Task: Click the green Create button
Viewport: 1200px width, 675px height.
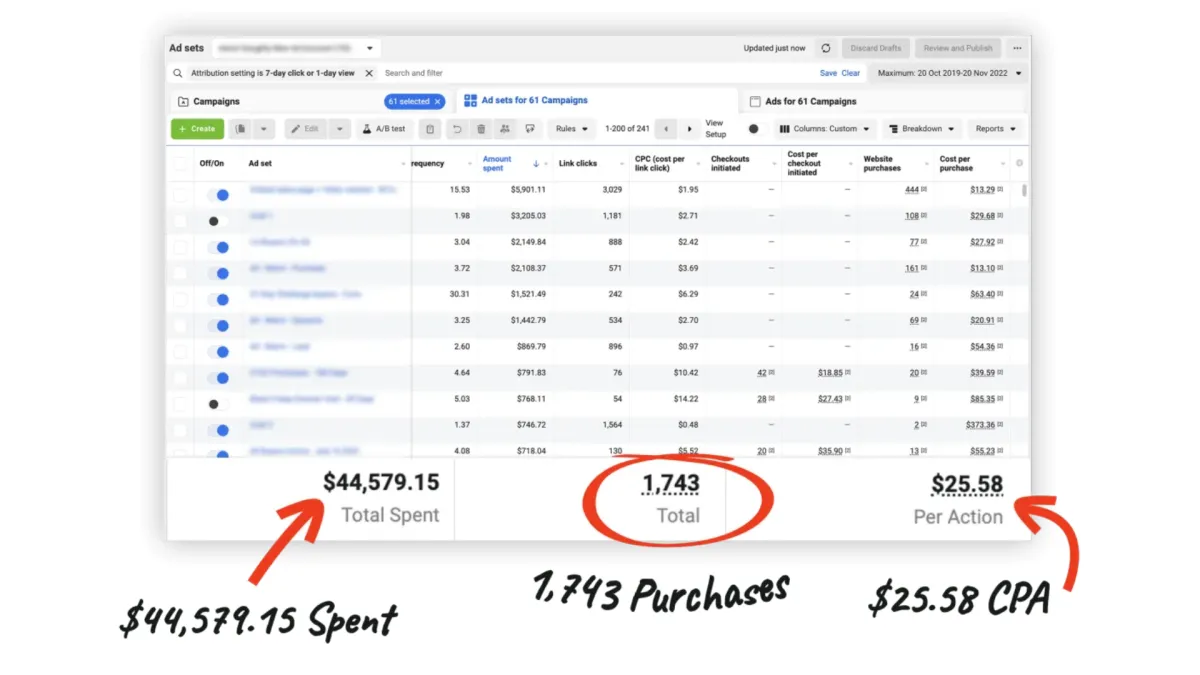Action: tap(197, 129)
